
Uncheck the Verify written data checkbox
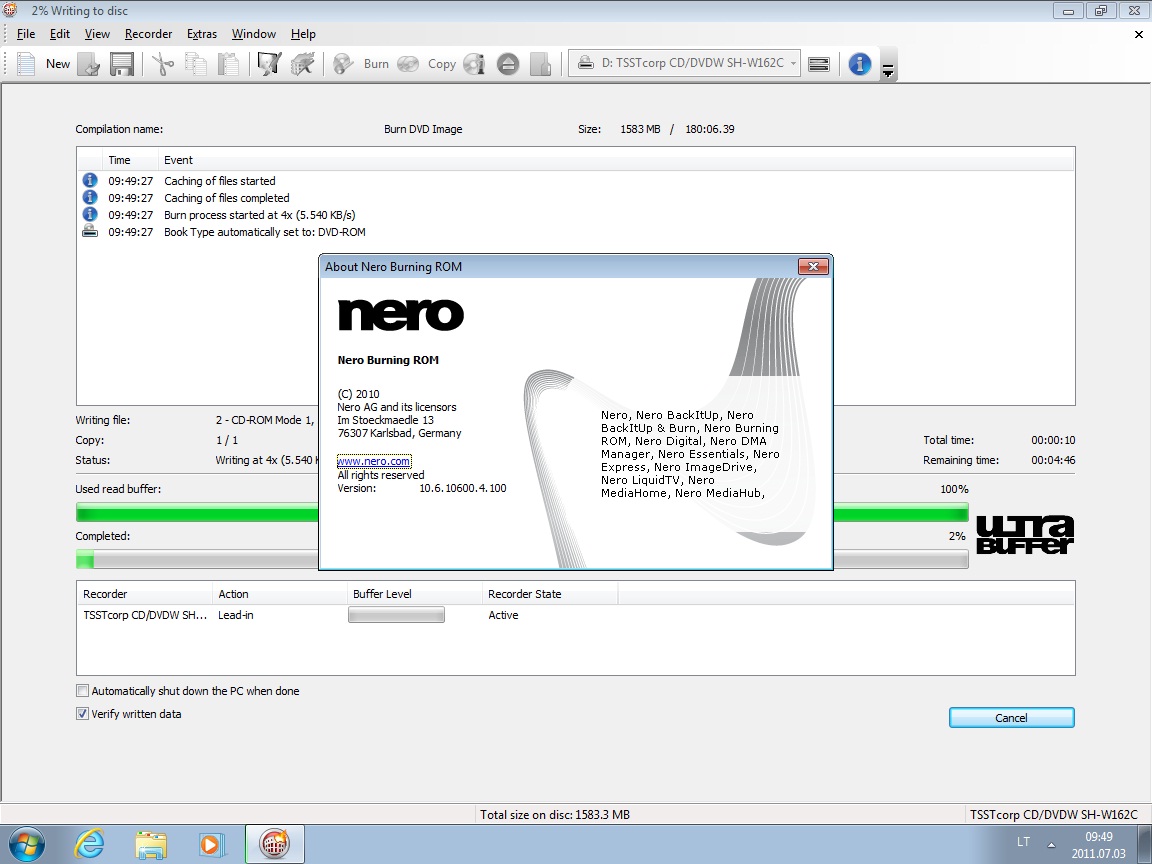click(82, 714)
